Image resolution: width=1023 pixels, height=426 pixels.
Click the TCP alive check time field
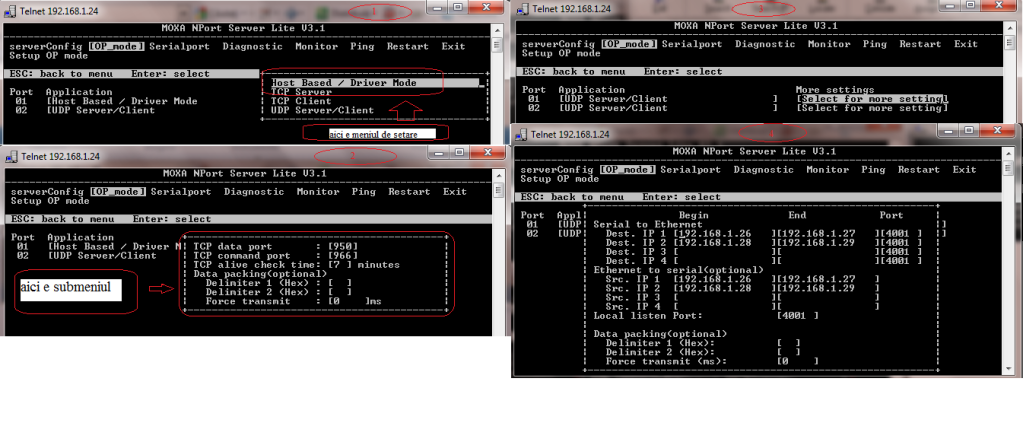click(338, 265)
